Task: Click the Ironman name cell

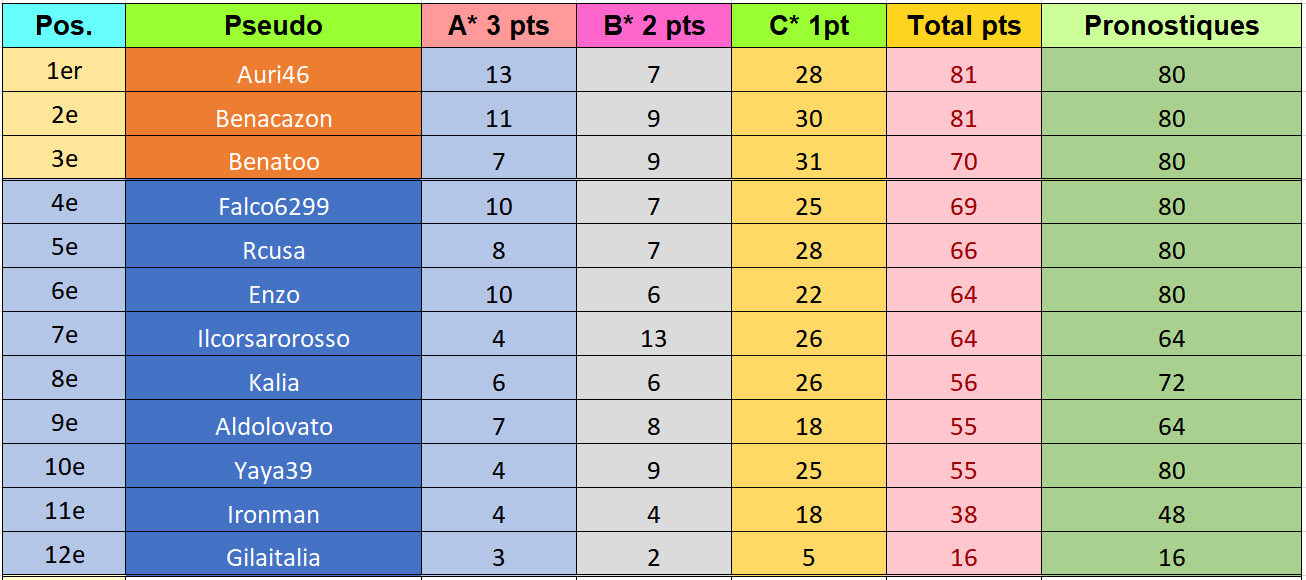Action: click(x=273, y=514)
